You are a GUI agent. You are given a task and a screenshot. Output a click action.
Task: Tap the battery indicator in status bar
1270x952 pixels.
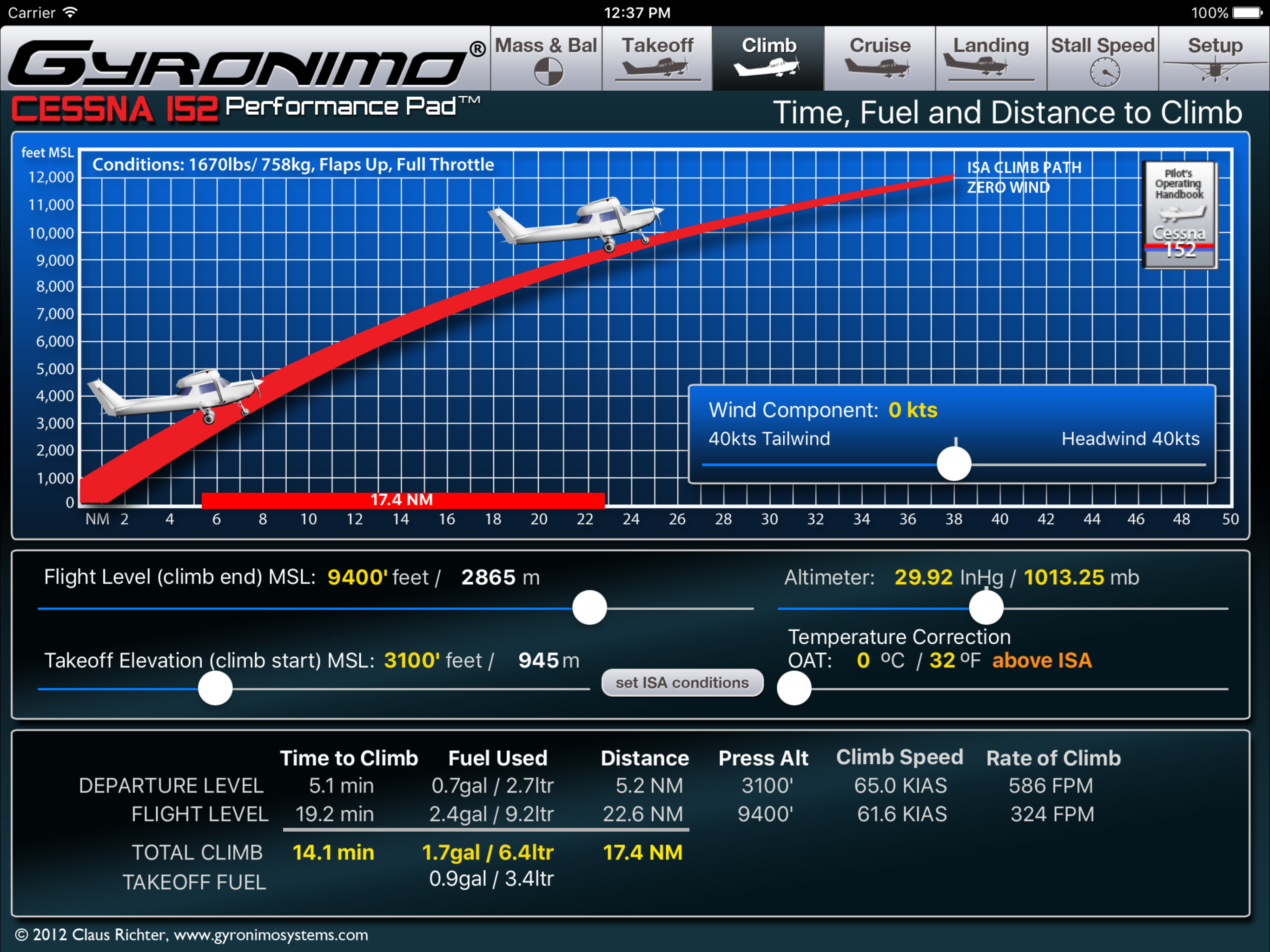tap(1247, 13)
